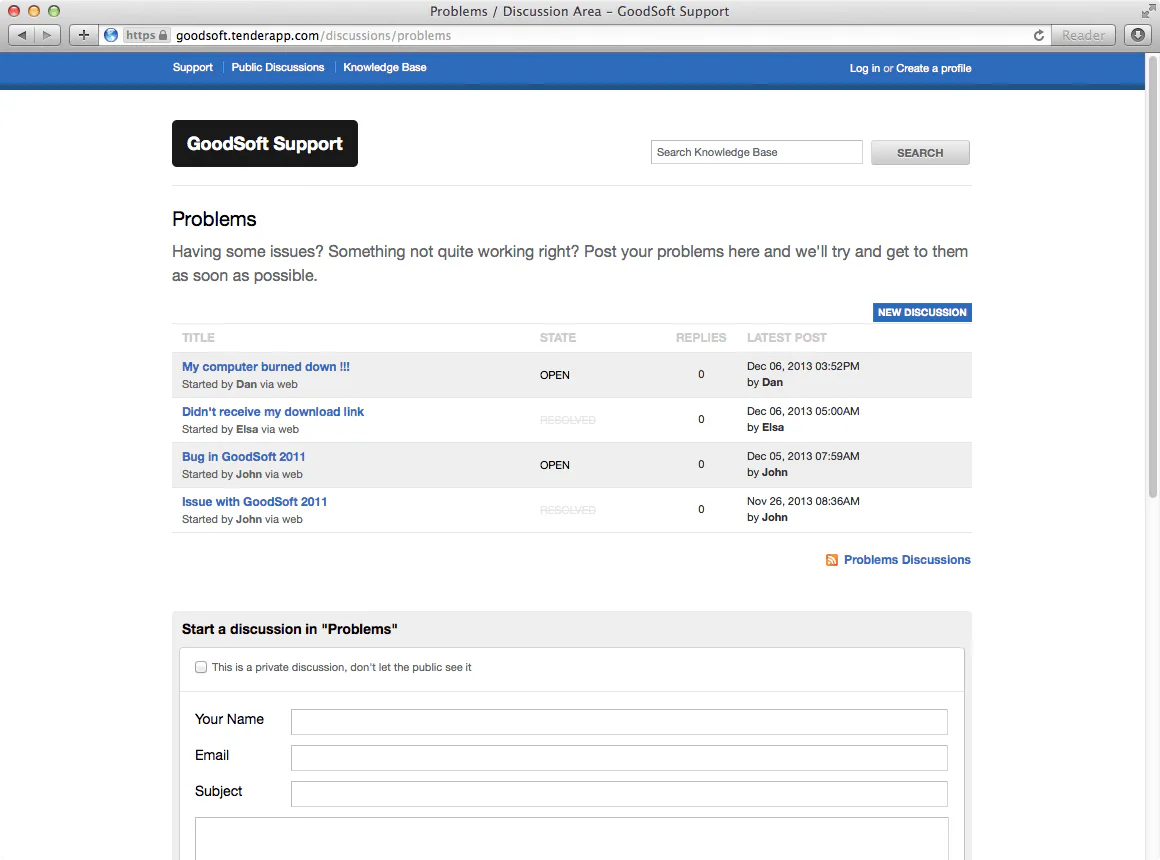Open the Problems Discussions feed link
This screenshot has height=860, width=1160.
tap(907, 560)
